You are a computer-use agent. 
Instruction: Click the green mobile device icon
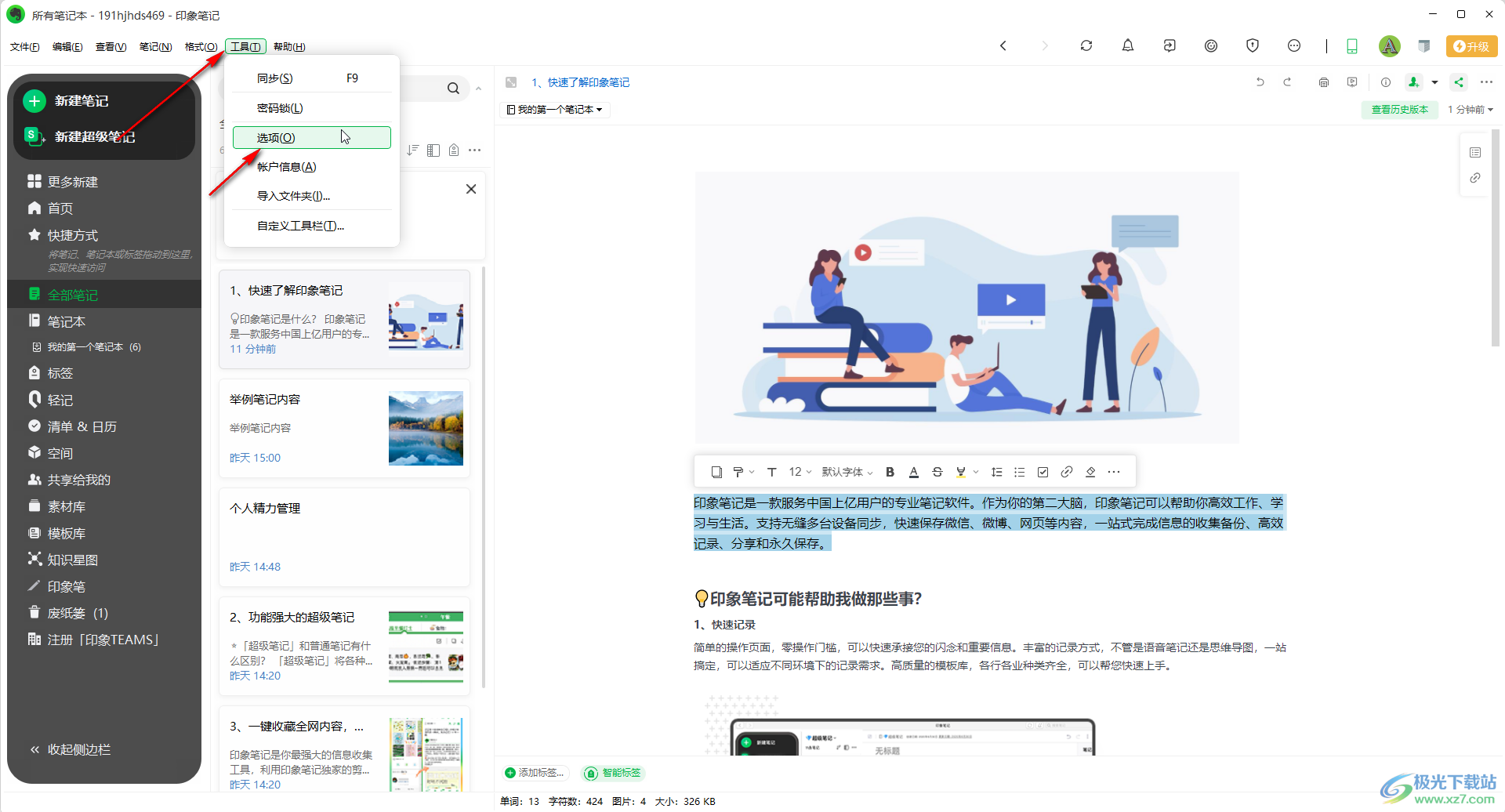click(x=1351, y=46)
